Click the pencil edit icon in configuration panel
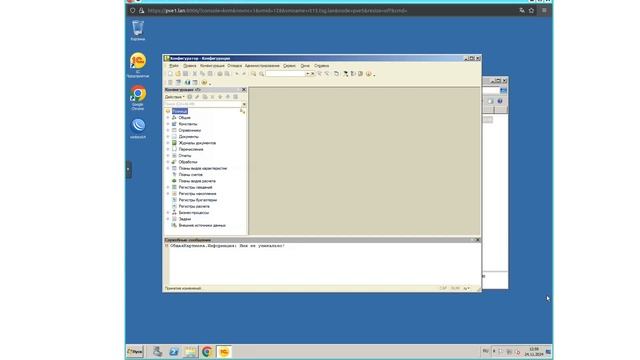 (x=197, y=97)
